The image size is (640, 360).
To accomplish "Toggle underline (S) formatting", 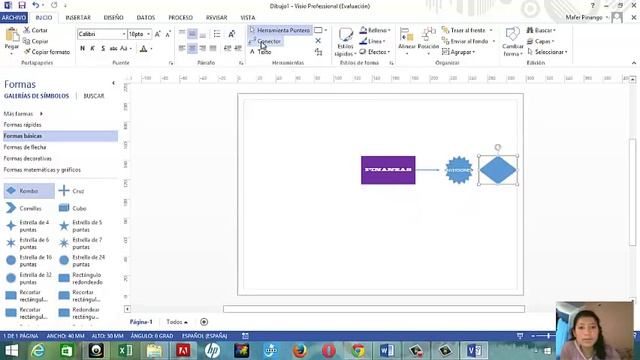I will pyautogui.click(x=103, y=49).
